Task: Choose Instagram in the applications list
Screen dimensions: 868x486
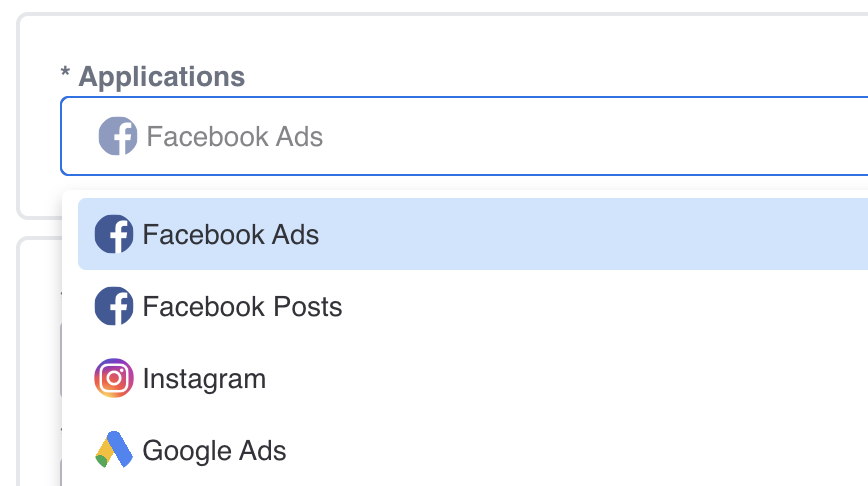Action: pos(473,378)
